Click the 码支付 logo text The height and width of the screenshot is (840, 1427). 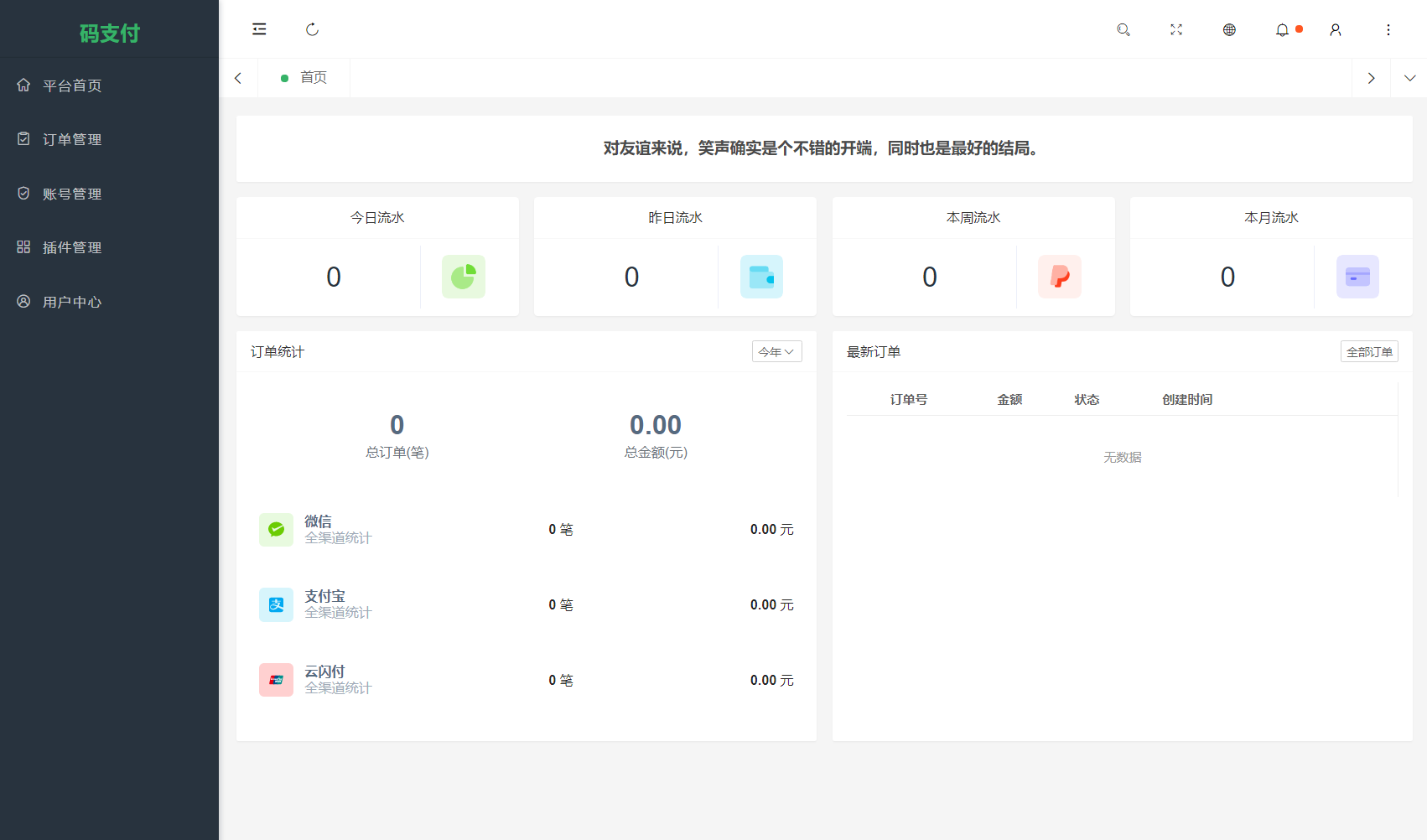(109, 34)
